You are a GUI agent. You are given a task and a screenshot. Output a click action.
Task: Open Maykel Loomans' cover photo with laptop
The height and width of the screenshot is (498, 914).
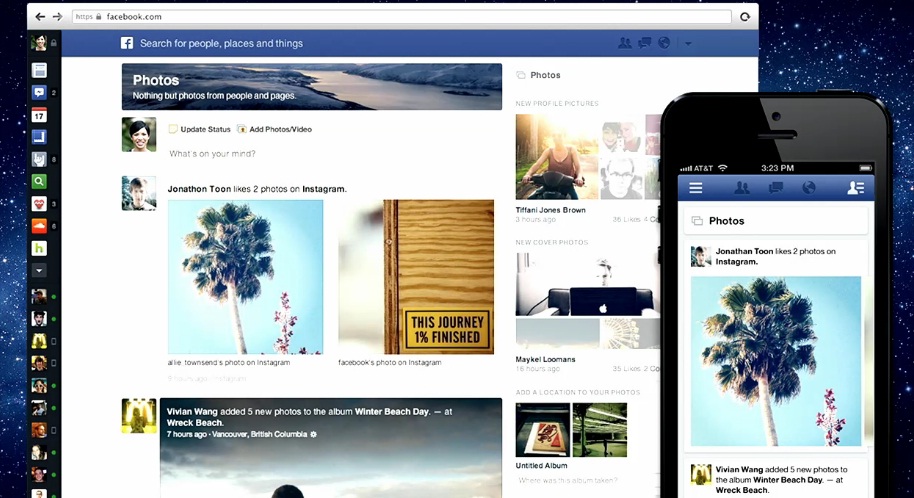click(x=588, y=285)
